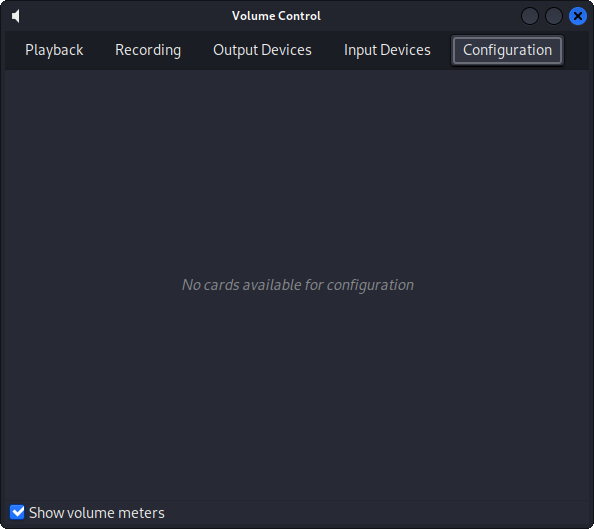Click the Volume Control window title
The height and width of the screenshot is (529, 594).
pos(276,16)
